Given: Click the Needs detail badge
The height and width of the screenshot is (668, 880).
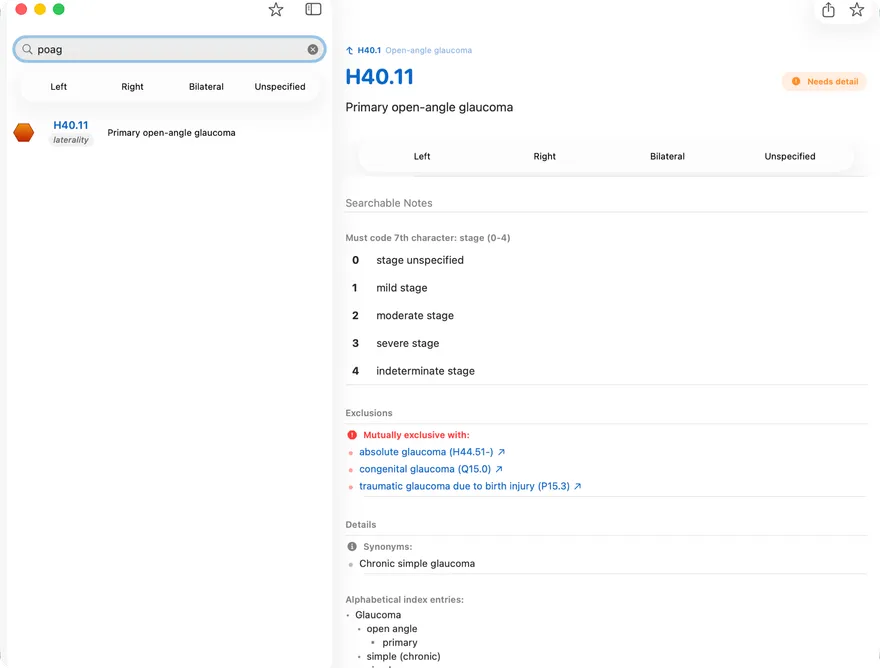Looking at the screenshot, I should 824,81.
